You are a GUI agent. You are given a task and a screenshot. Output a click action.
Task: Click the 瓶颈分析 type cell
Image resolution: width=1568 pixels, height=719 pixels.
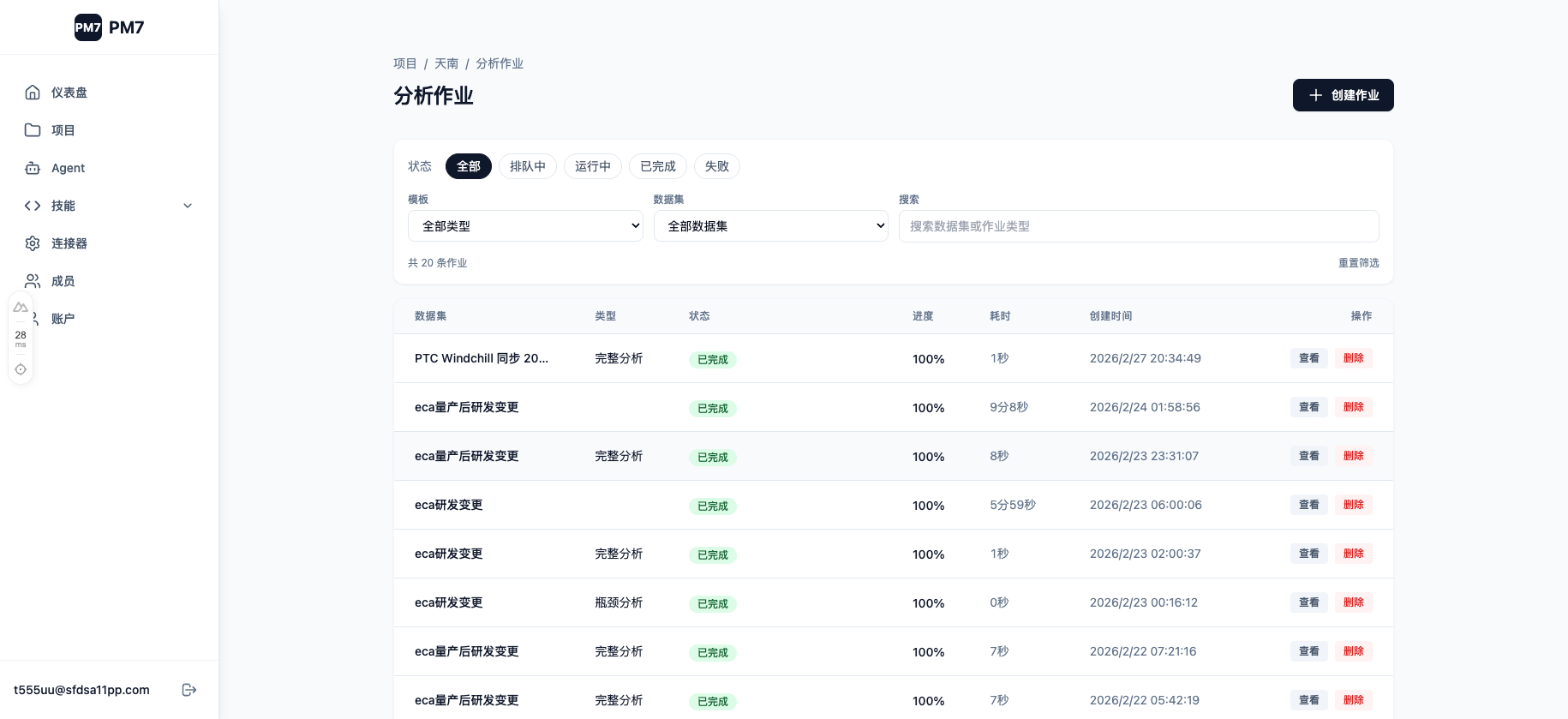619,602
